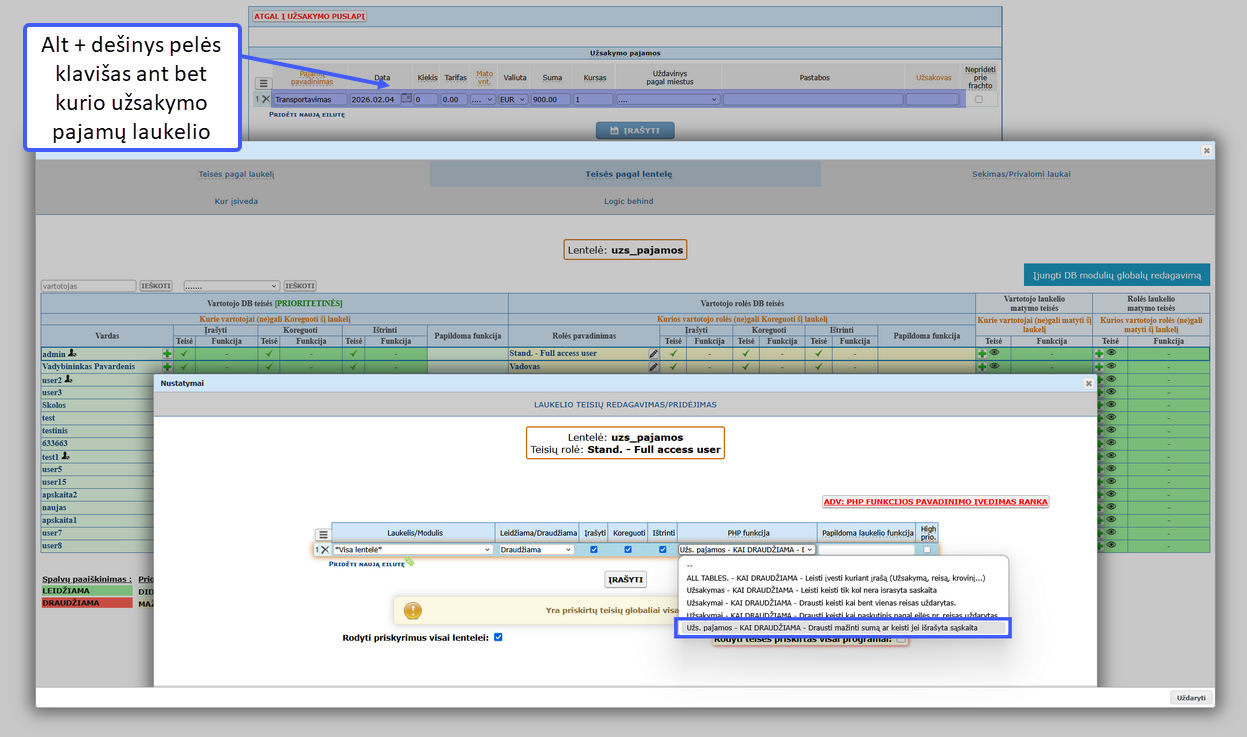Click Įjungti DB modulių globalų redagavimą button

(1117, 275)
